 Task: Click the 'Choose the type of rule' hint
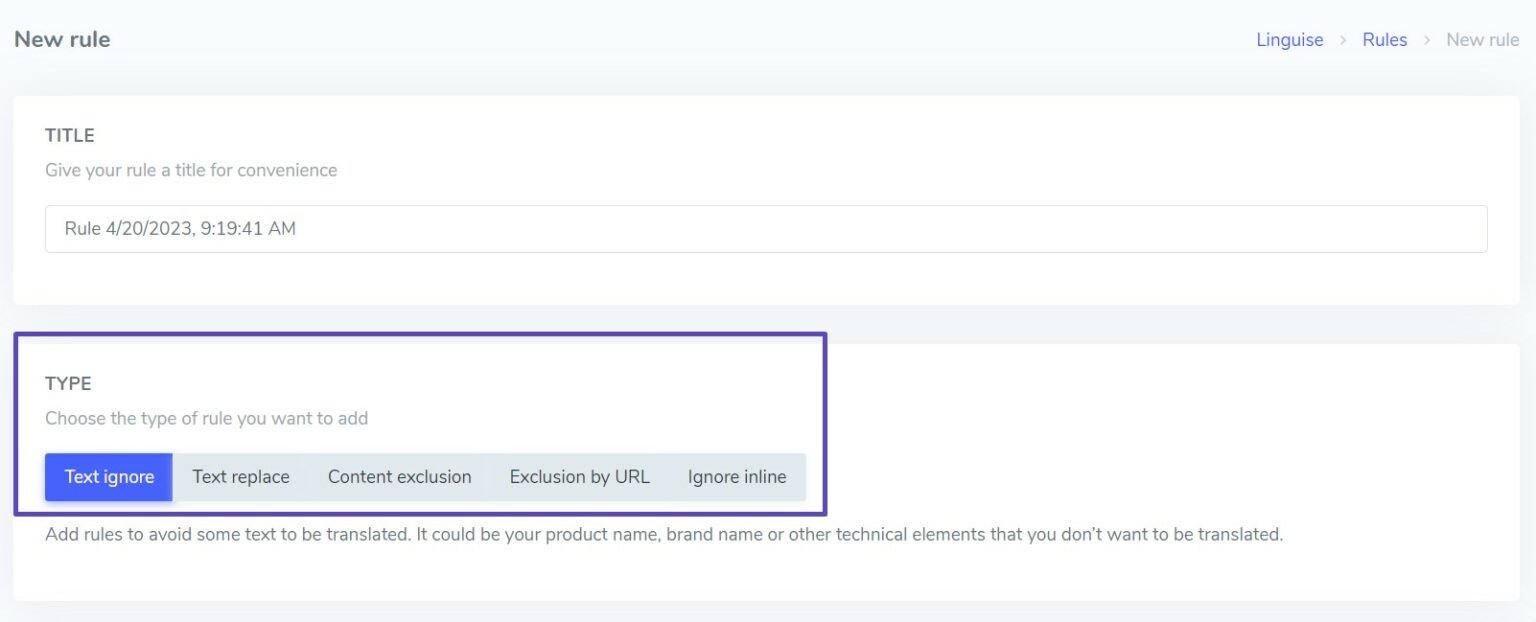pos(206,418)
